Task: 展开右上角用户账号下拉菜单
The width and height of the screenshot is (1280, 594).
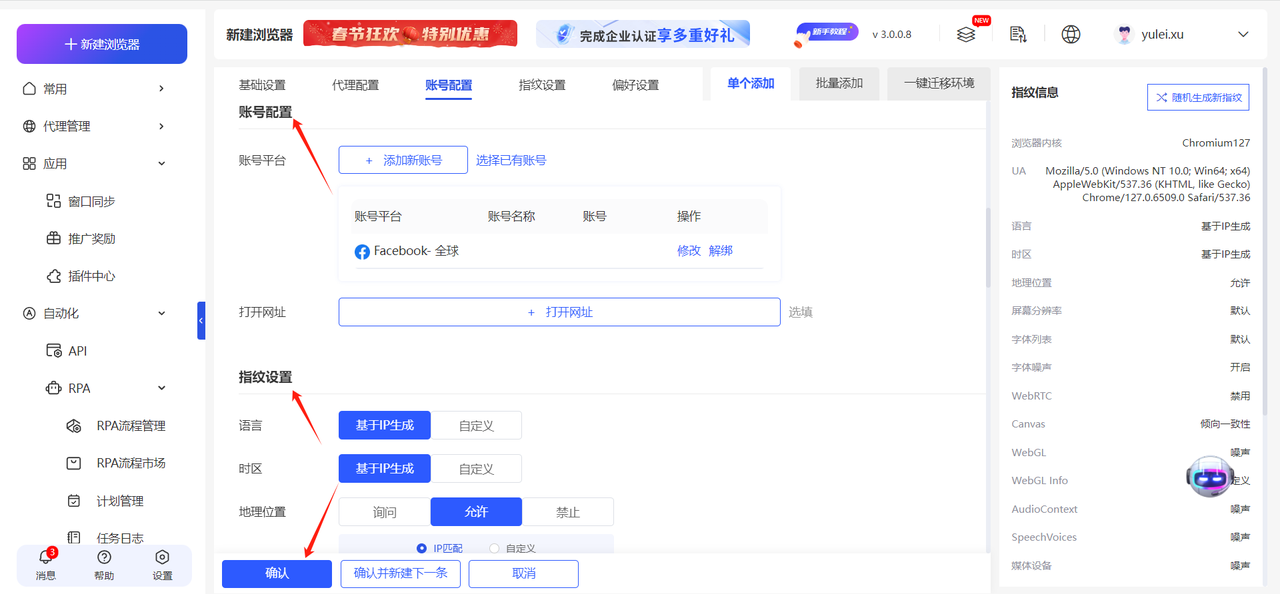Action: pos(1242,33)
